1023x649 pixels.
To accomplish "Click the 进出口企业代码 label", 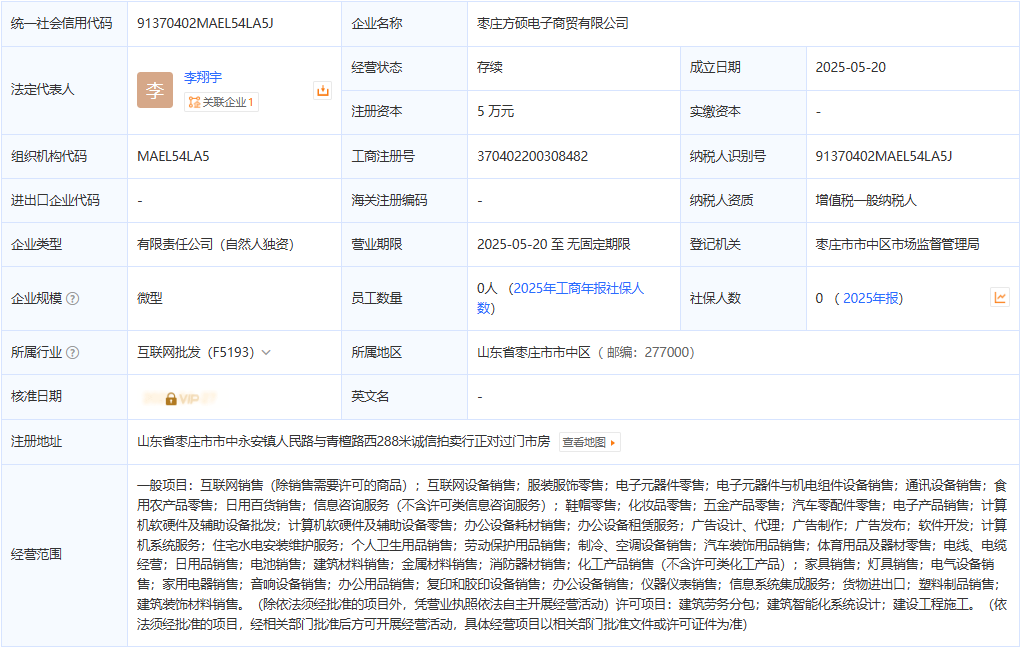I will coord(55,201).
